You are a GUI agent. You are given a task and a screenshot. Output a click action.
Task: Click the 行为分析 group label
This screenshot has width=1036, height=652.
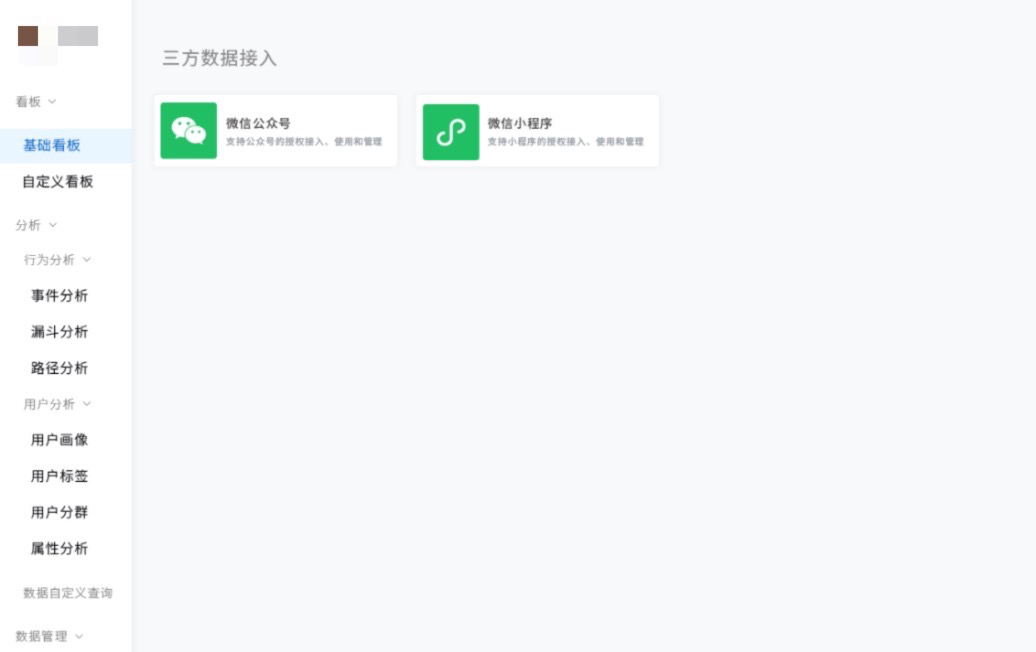(50, 260)
